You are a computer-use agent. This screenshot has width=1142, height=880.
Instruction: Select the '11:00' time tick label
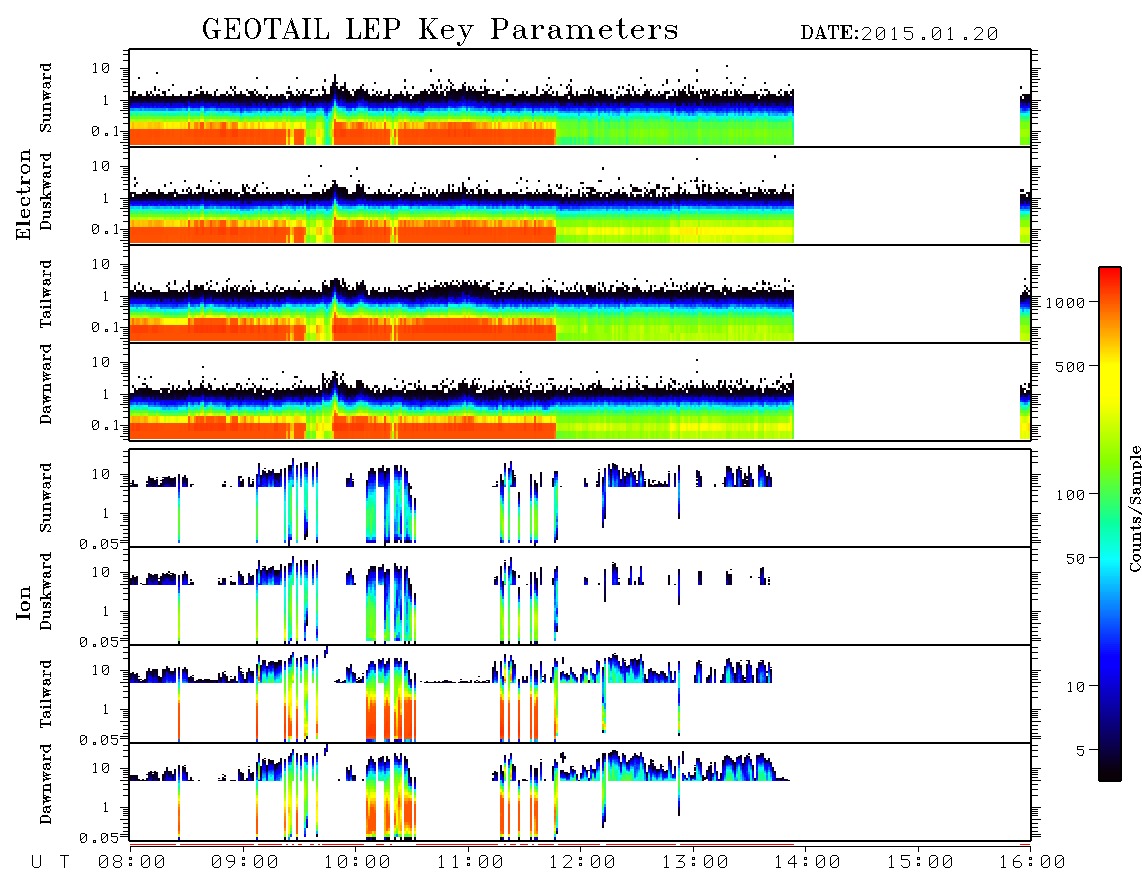pos(470,862)
